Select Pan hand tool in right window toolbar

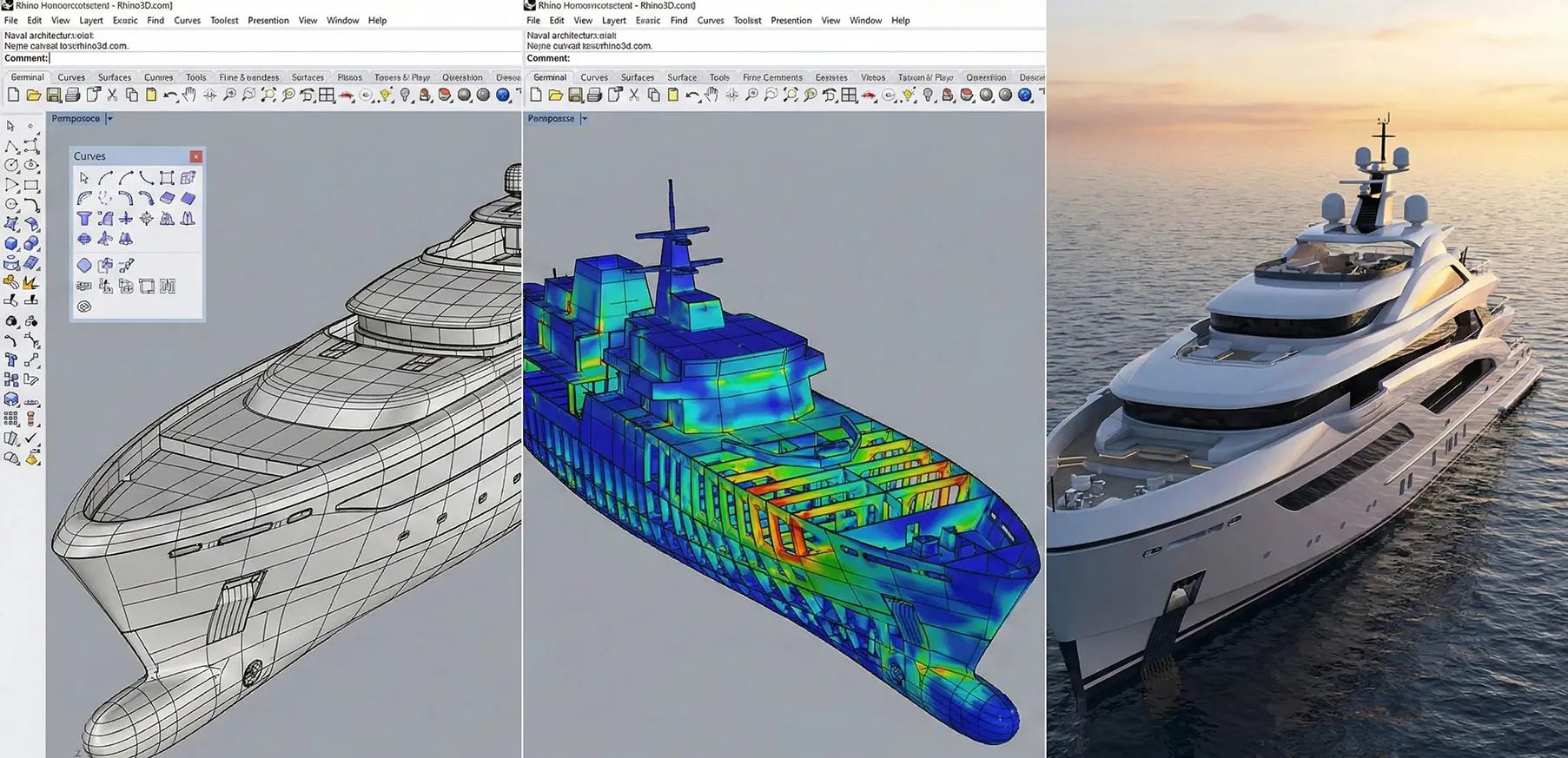coord(711,96)
